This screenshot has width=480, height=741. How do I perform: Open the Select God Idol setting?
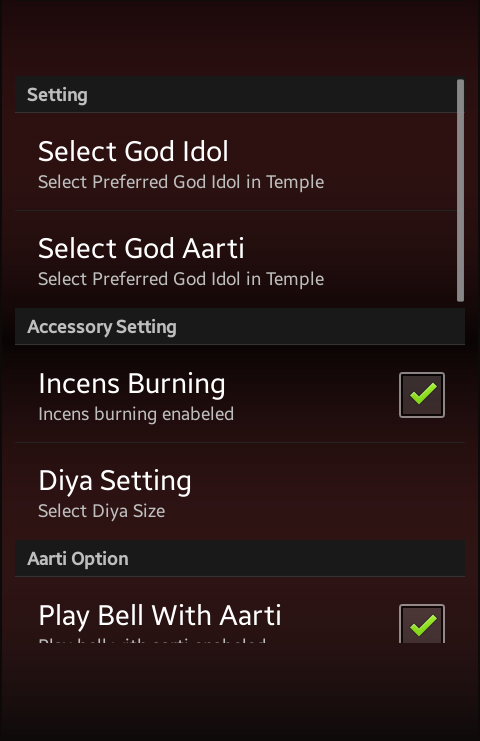click(x=240, y=162)
